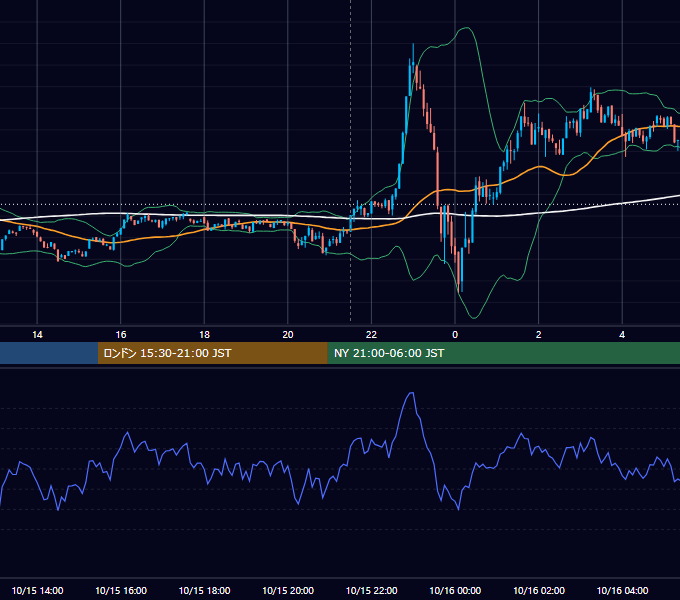This screenshot has height=600, width=680.
Task: Click the 10/15 20:00 date label
Action: 288,590
